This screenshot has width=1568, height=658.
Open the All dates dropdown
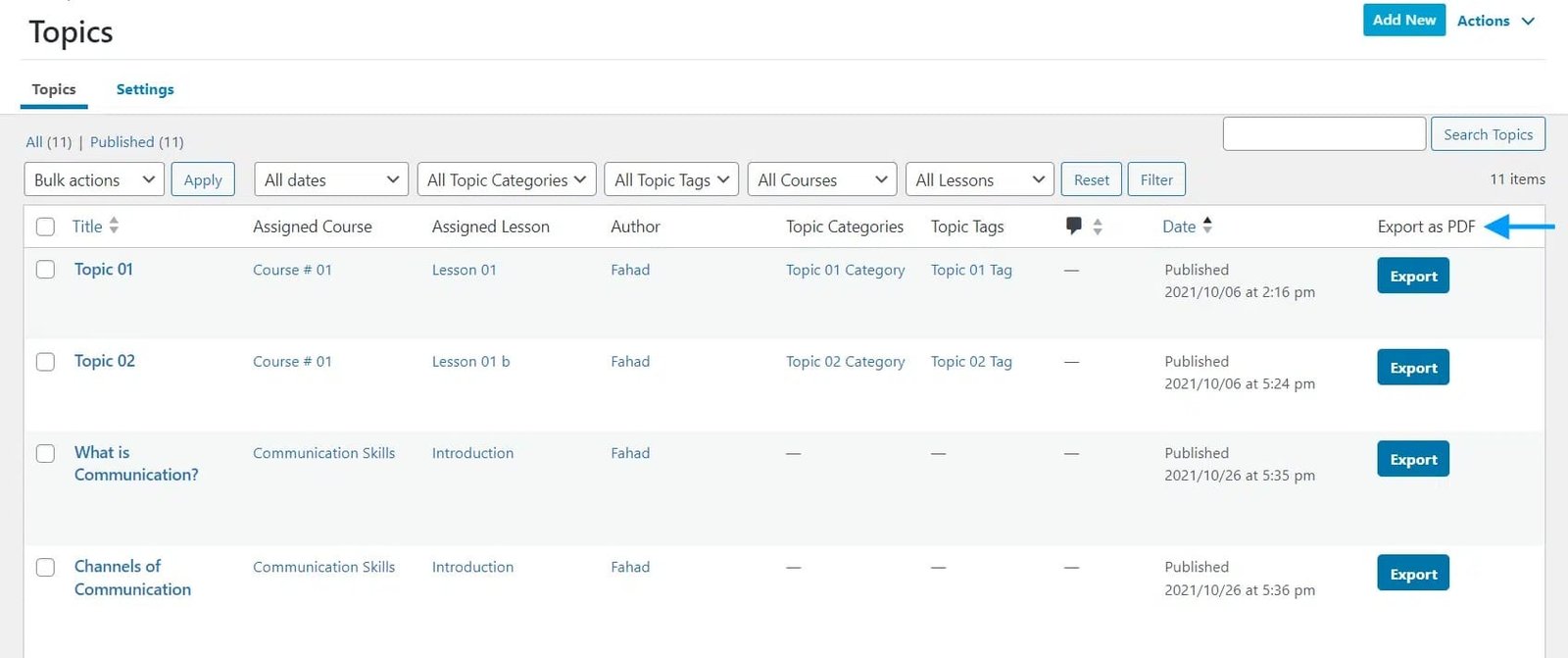tap(331, 179)
